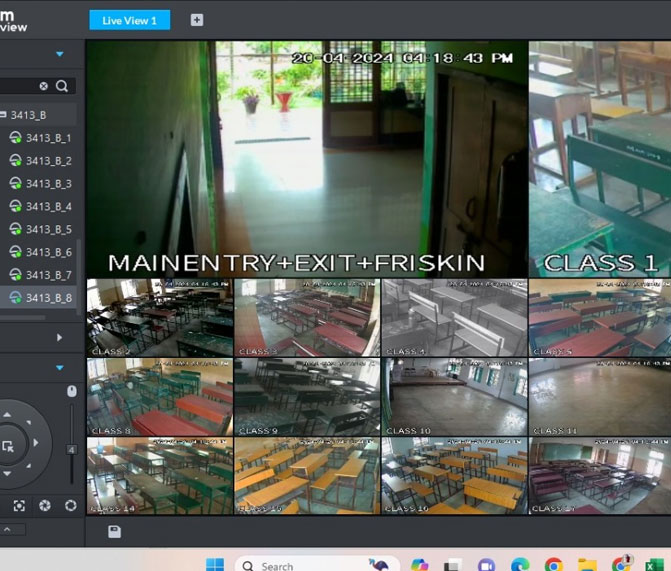This screenshot has width=671, height=571.
Task: Expand the collapsed panel with right arrow
Action: tap(59, 338)
